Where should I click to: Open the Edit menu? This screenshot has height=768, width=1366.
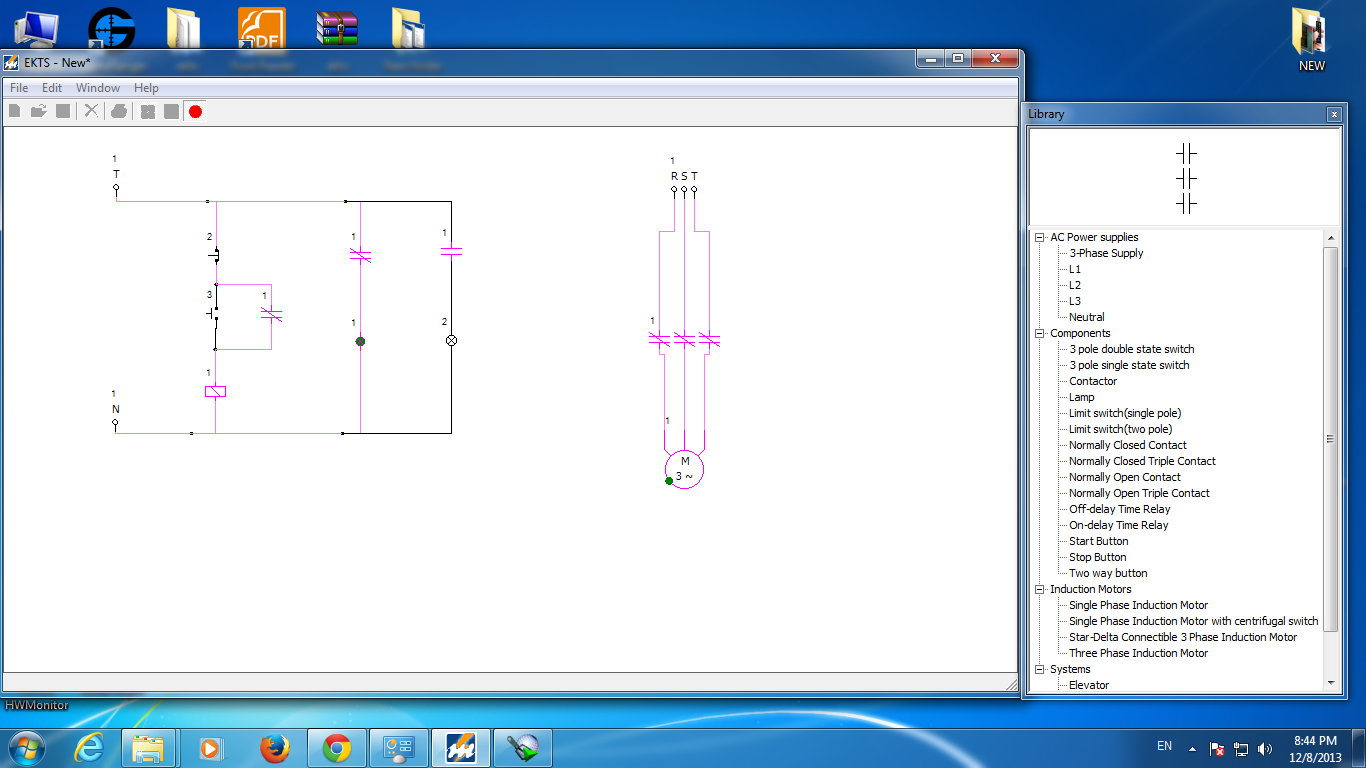coord(52,88)
